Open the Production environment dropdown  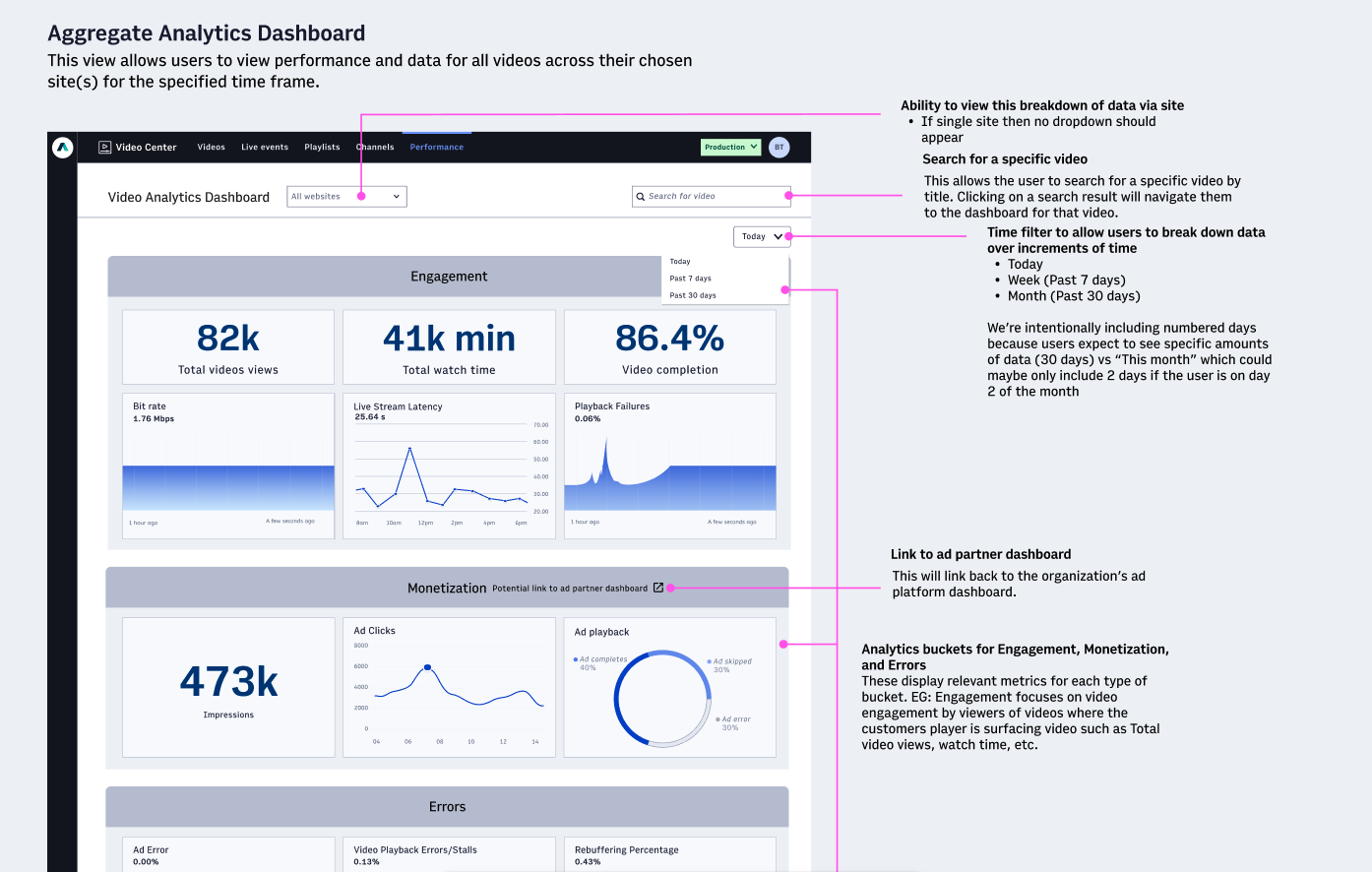point(731,148)
